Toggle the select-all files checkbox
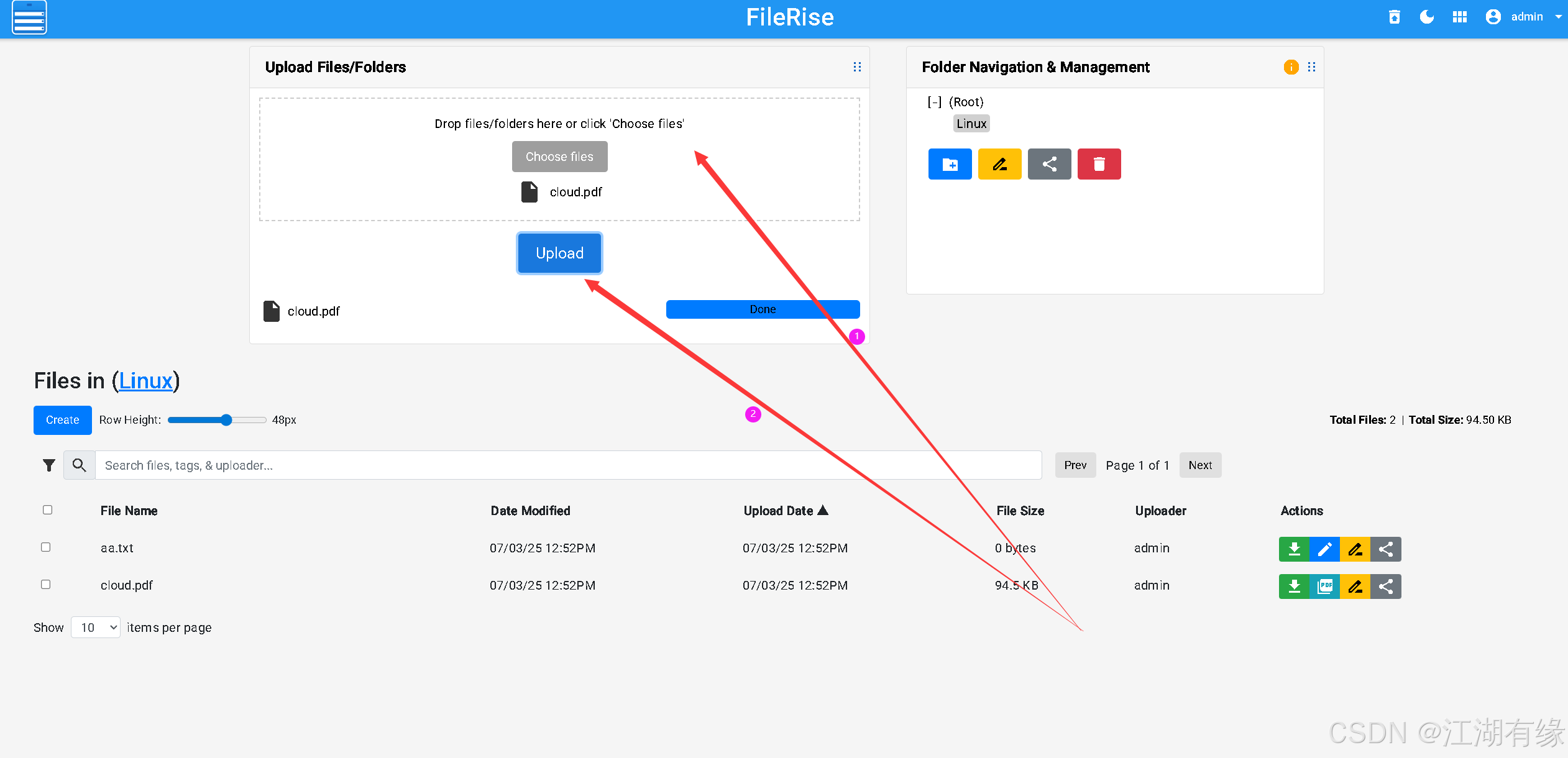The width and height of the screenshot is (1568, 758). 48,510
